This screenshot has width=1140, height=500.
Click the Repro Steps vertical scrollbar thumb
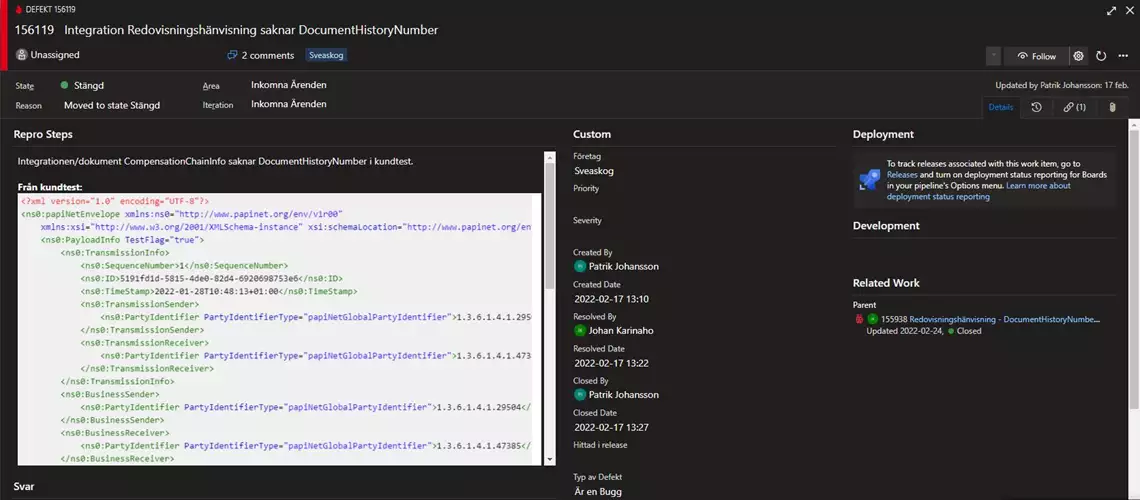pos(550,226)
